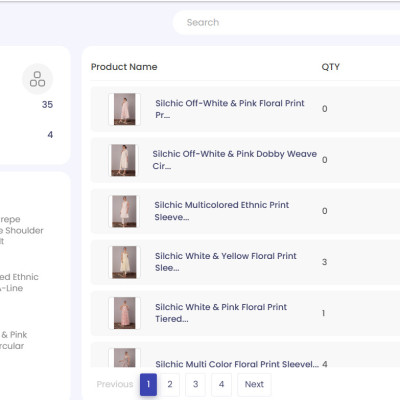Click the 35 count in the left card
This screenshot has height=400, width=400.
(x=47, y=105)
